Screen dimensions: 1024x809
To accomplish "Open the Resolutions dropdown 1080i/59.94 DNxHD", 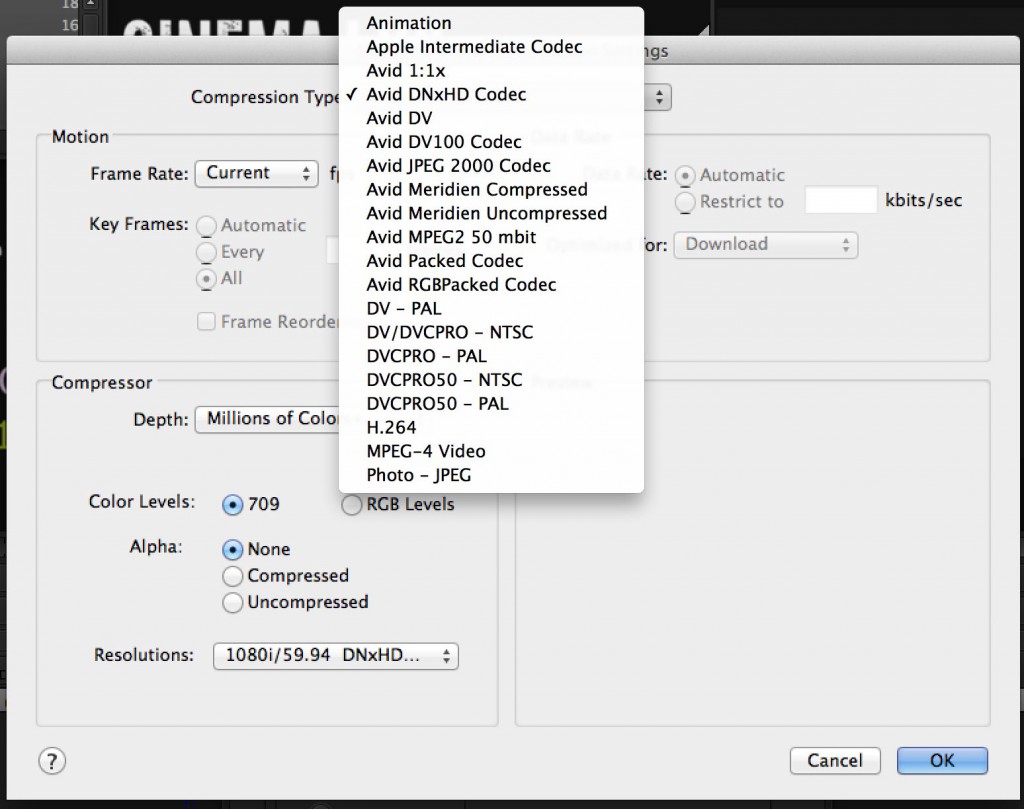I will tap(336, 656).
